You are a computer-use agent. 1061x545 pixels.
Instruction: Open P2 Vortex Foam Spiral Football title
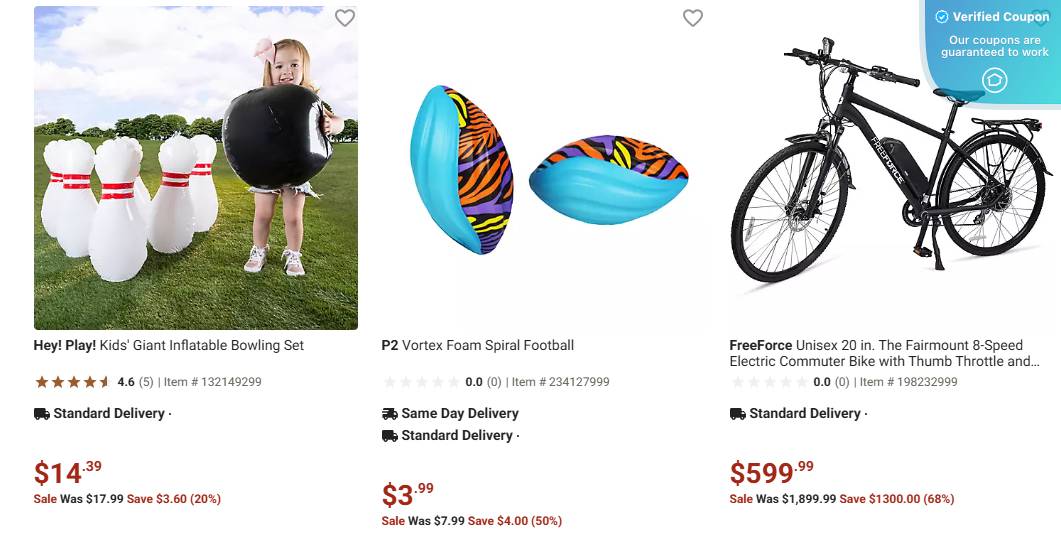[478, 346]
